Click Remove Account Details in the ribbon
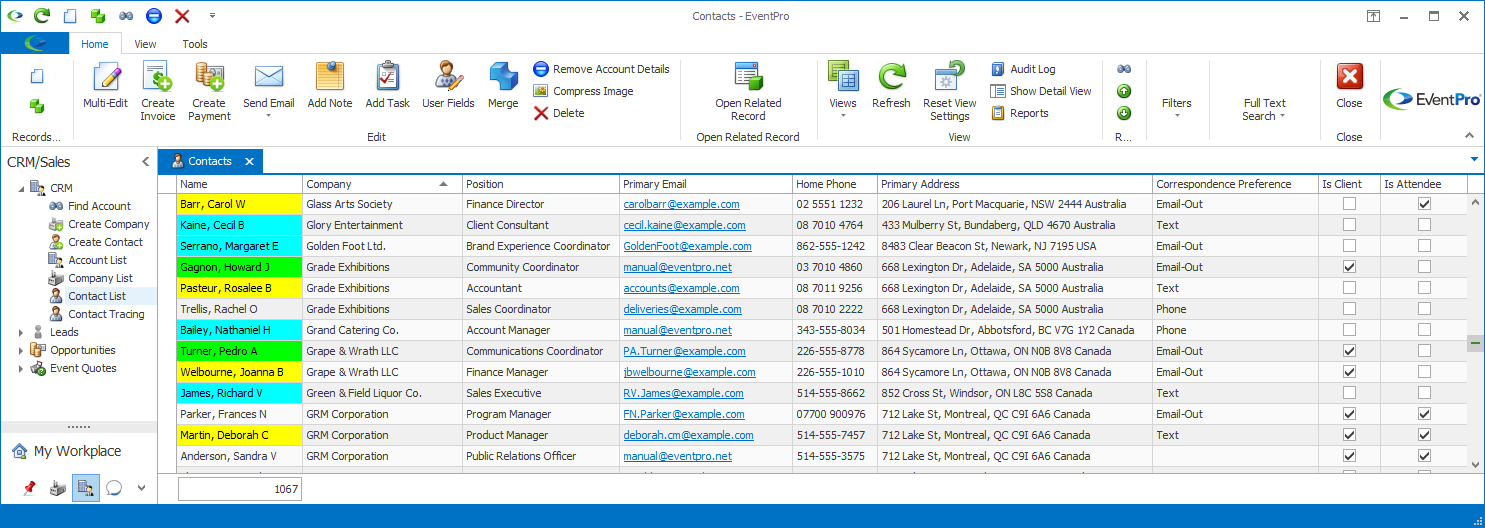Viewport: 1485px width, 528px height. [601, 69]
